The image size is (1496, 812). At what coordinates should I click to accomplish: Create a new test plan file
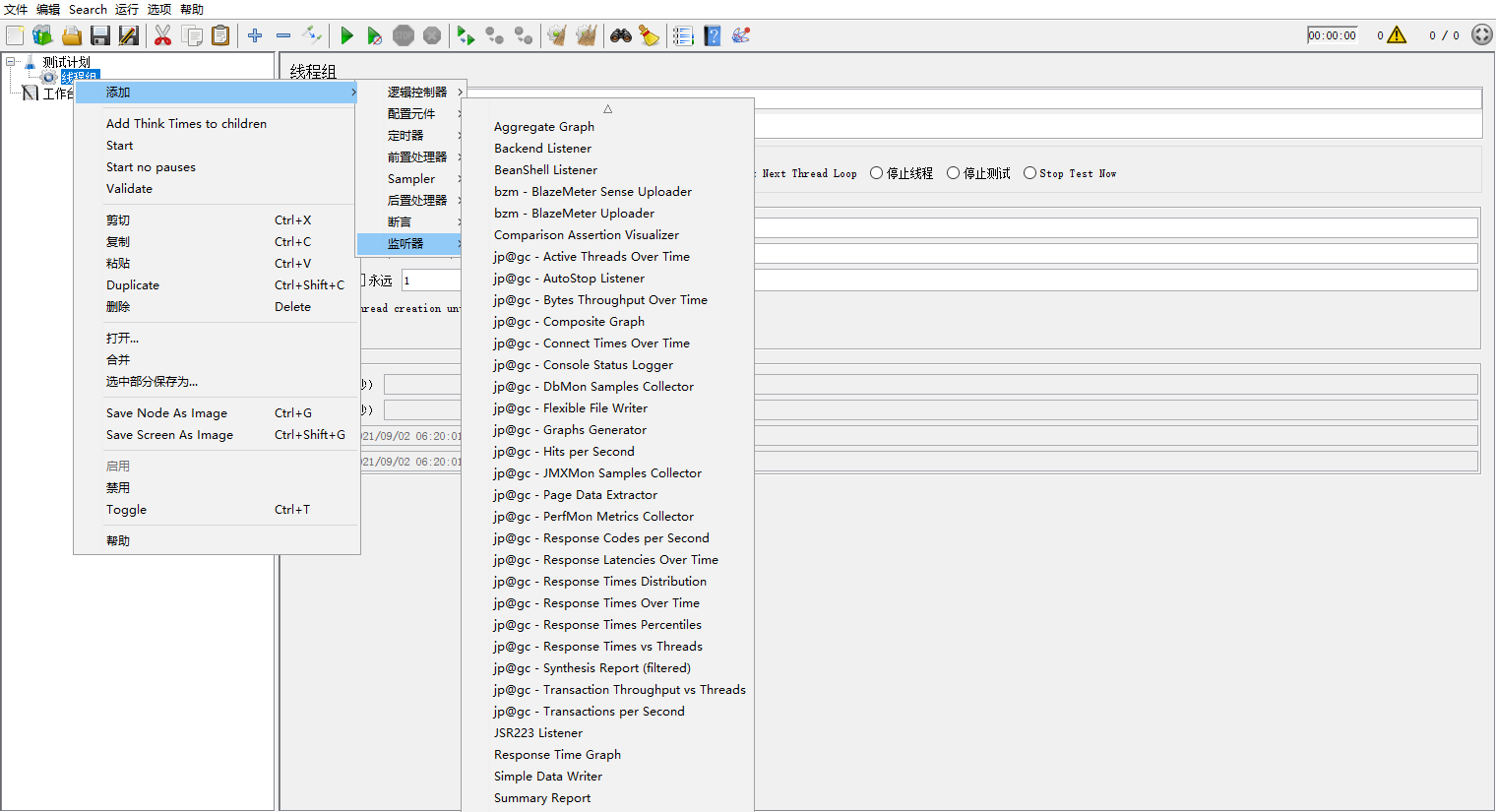(15, 35)
